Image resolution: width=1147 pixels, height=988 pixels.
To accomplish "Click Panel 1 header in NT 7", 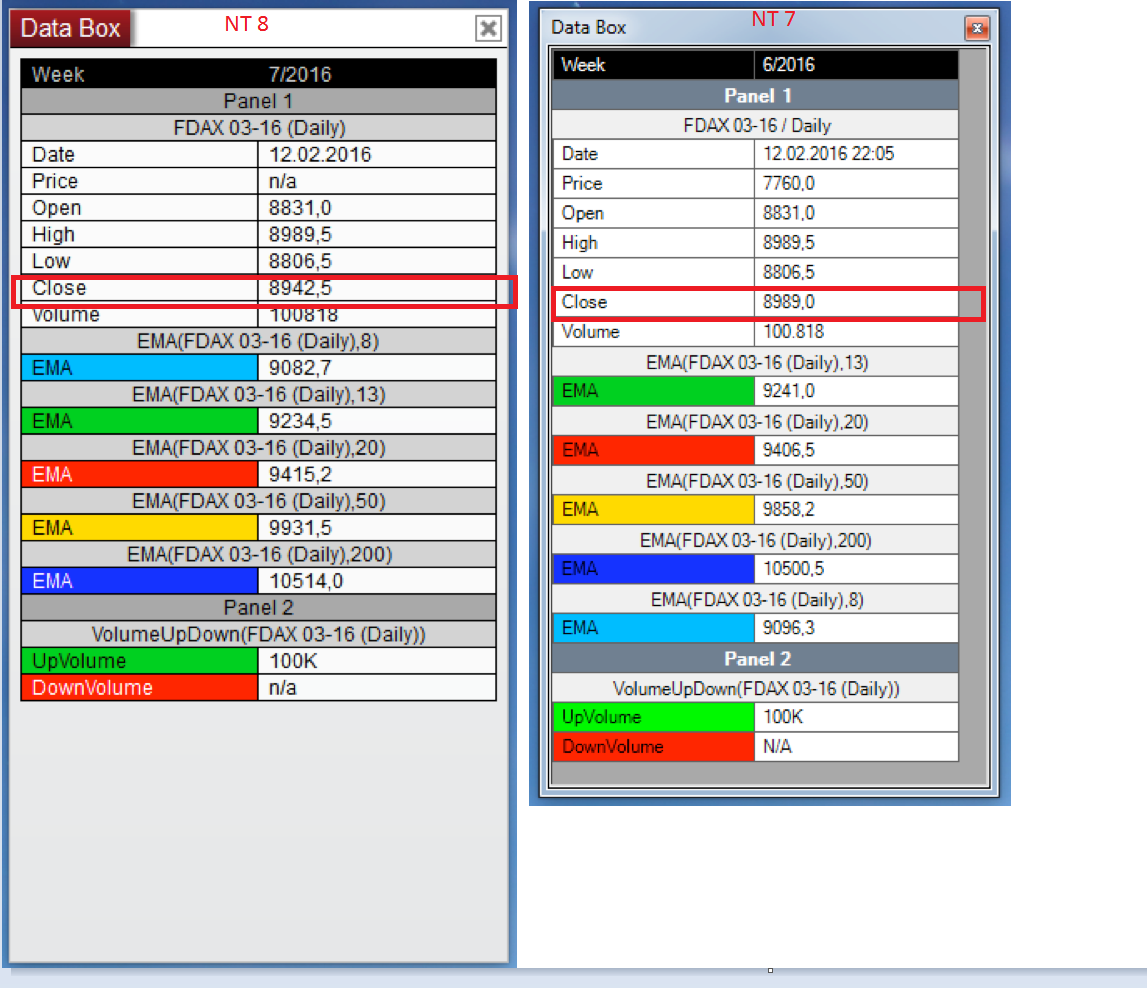I will tap(755, 95).
